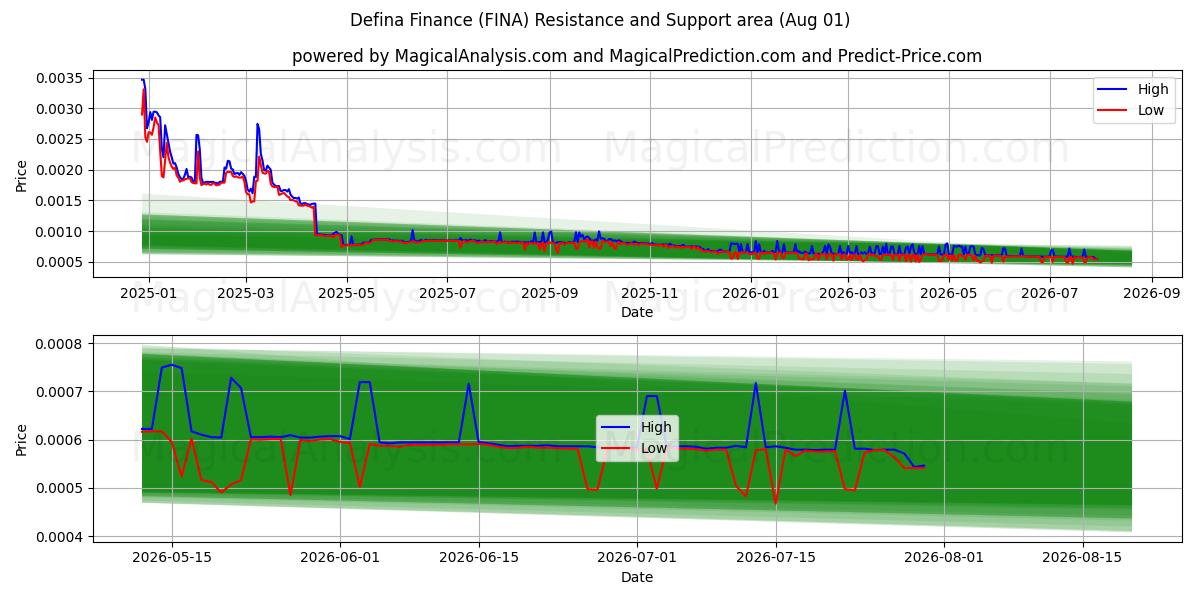Click the 2026-07 date tick label
The height and width of the screenshot is (600, 1200).
1049,293
